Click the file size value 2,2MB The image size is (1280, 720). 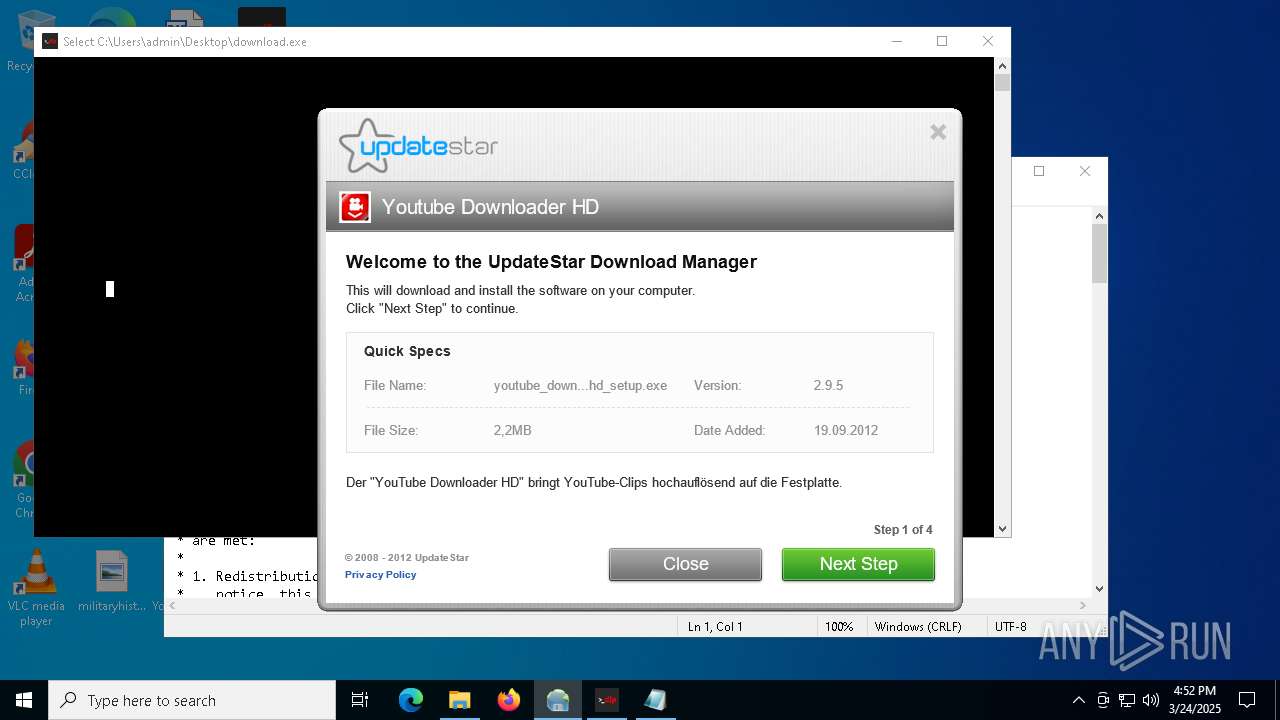512,430
